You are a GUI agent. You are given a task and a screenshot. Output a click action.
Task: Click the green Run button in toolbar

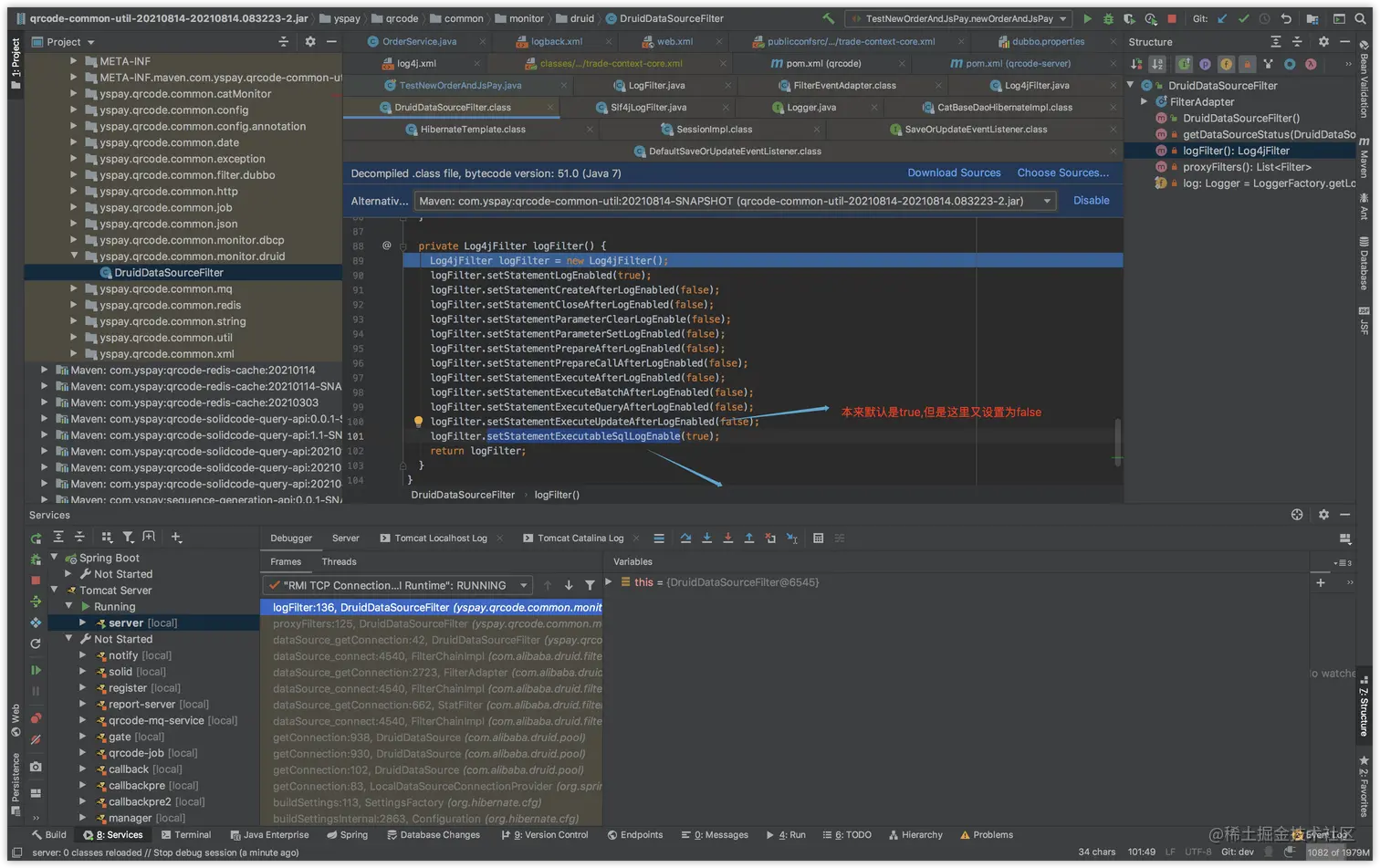[1087, 18]
